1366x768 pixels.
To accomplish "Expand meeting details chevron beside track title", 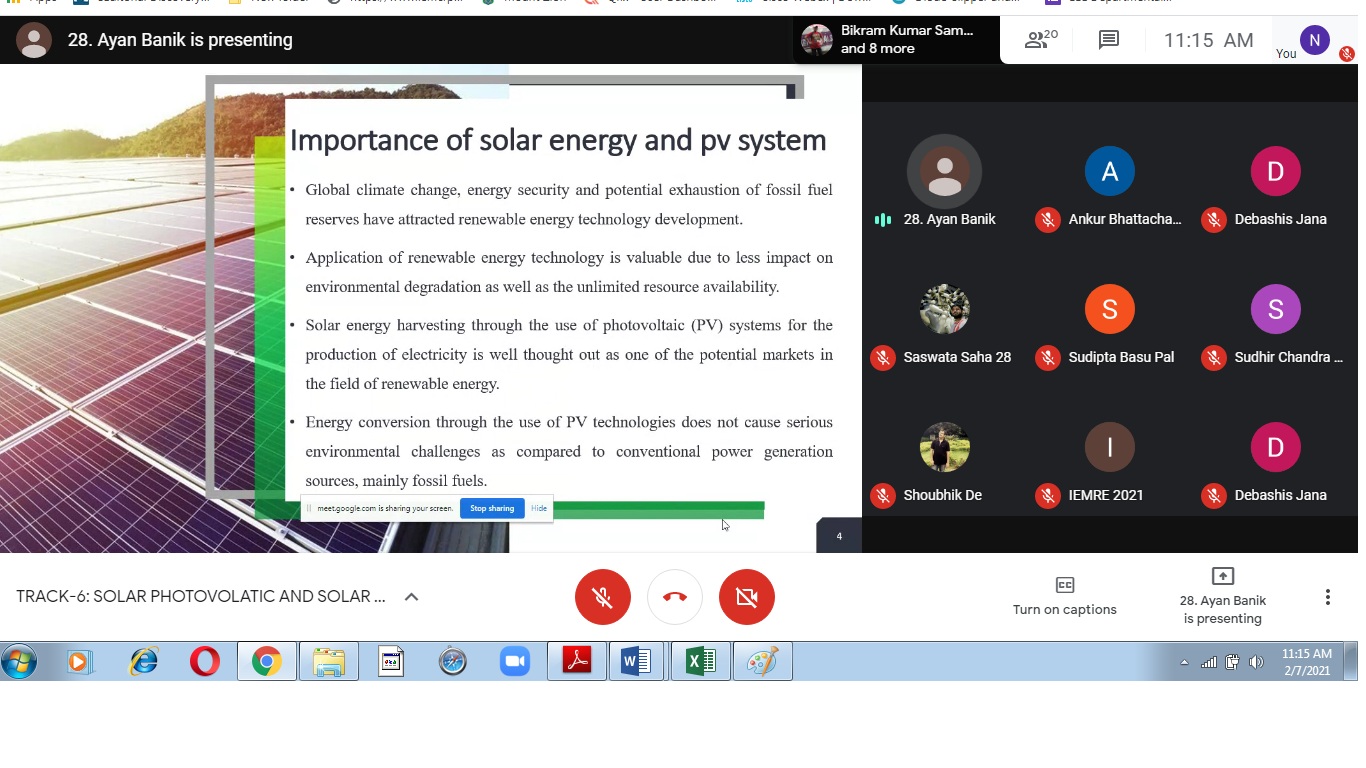I will point(411,597).
